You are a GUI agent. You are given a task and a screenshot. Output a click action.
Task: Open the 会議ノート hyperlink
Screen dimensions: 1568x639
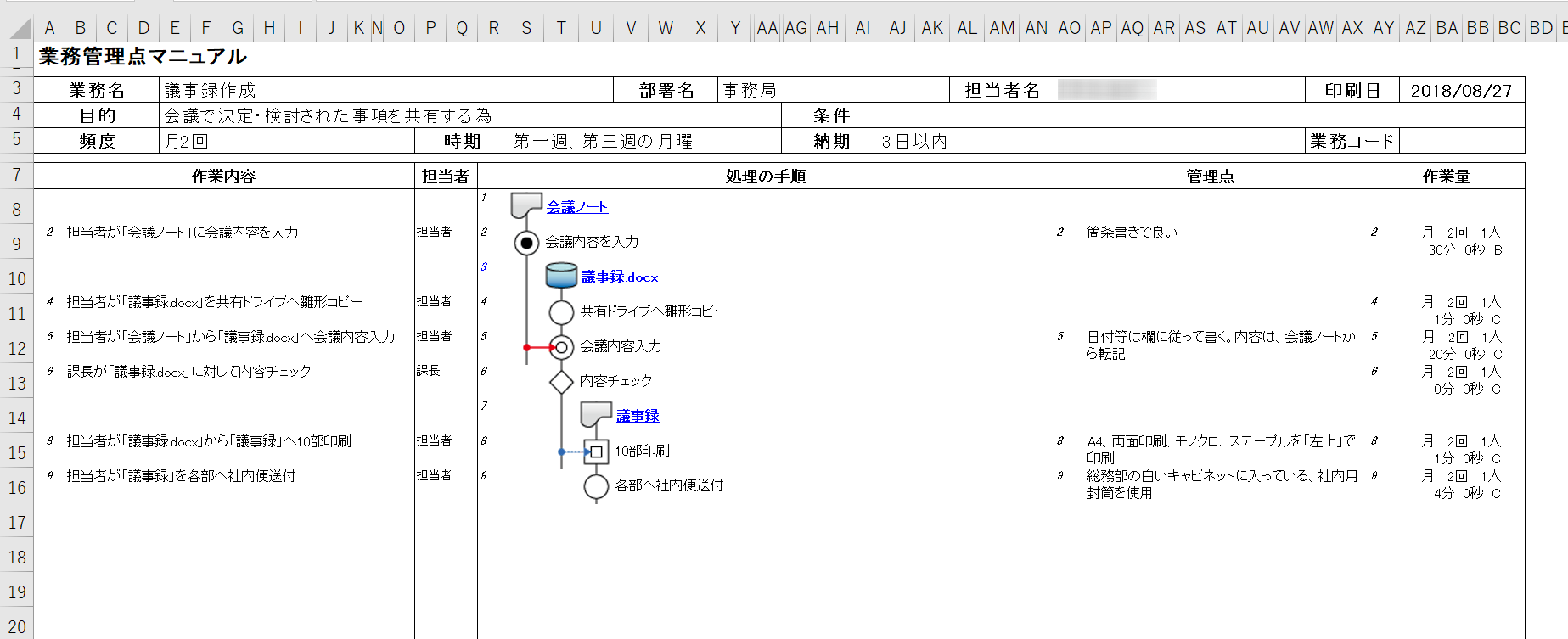tap(576, 207)
